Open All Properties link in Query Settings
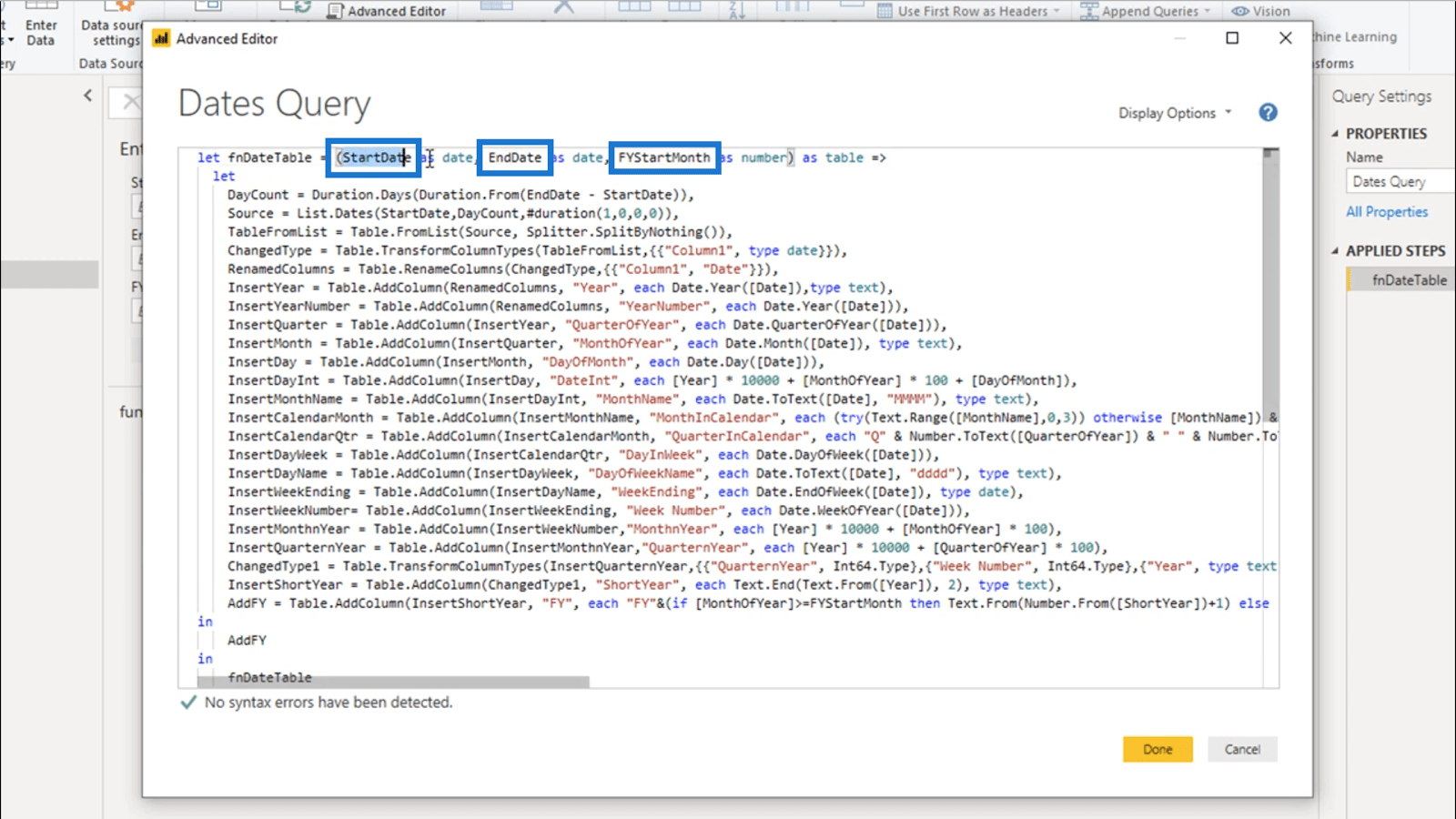 [1386, 211]
